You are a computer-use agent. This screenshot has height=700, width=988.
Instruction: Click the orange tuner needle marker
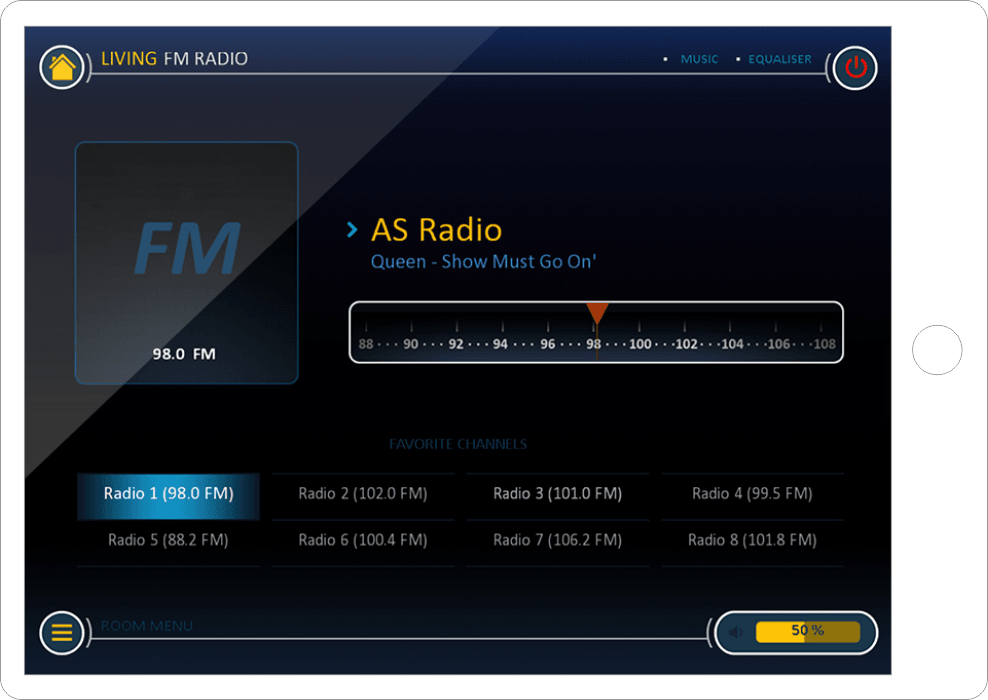[x=597, y=314]
